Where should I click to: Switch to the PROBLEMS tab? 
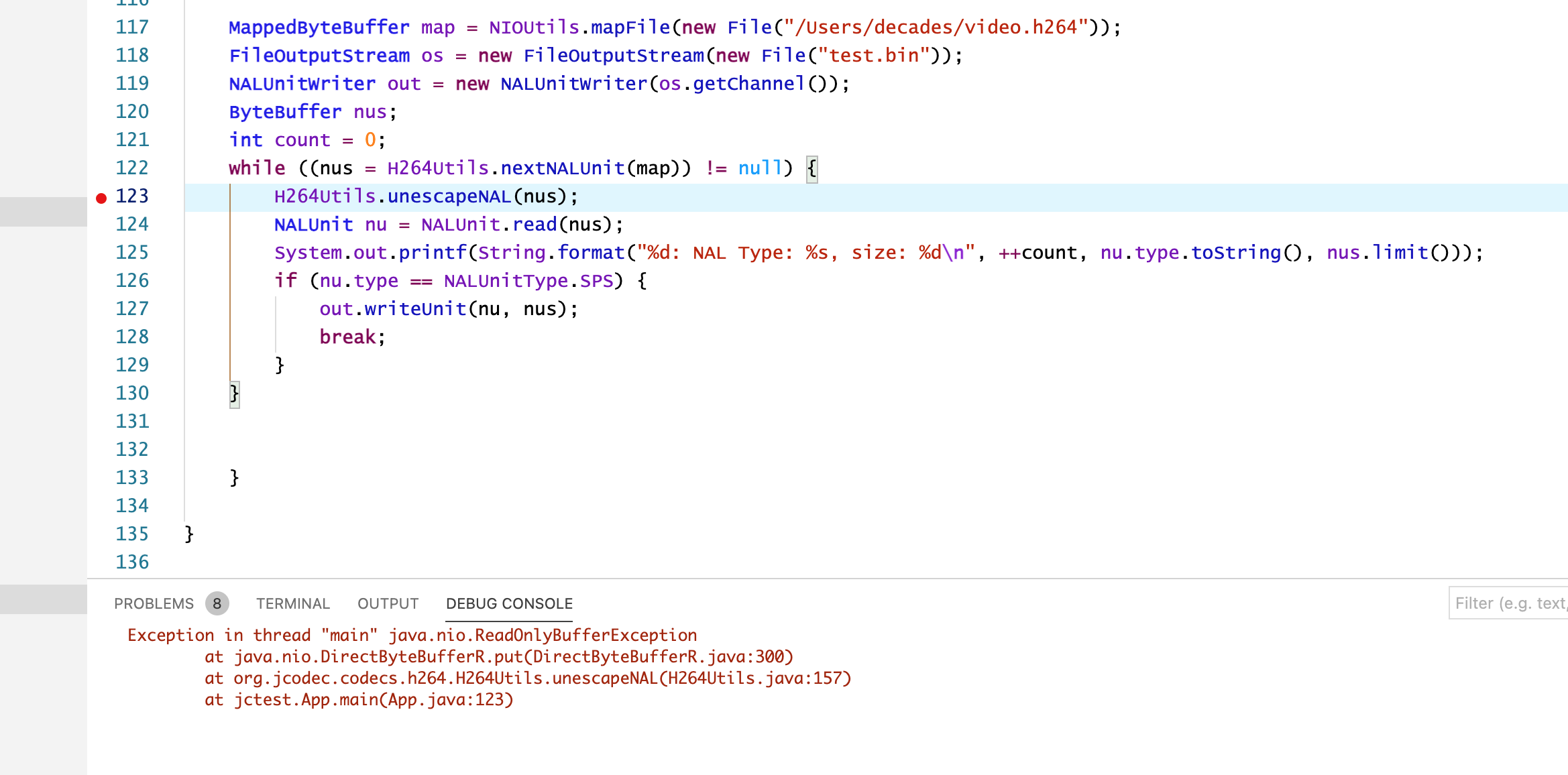tap(154, 603)
